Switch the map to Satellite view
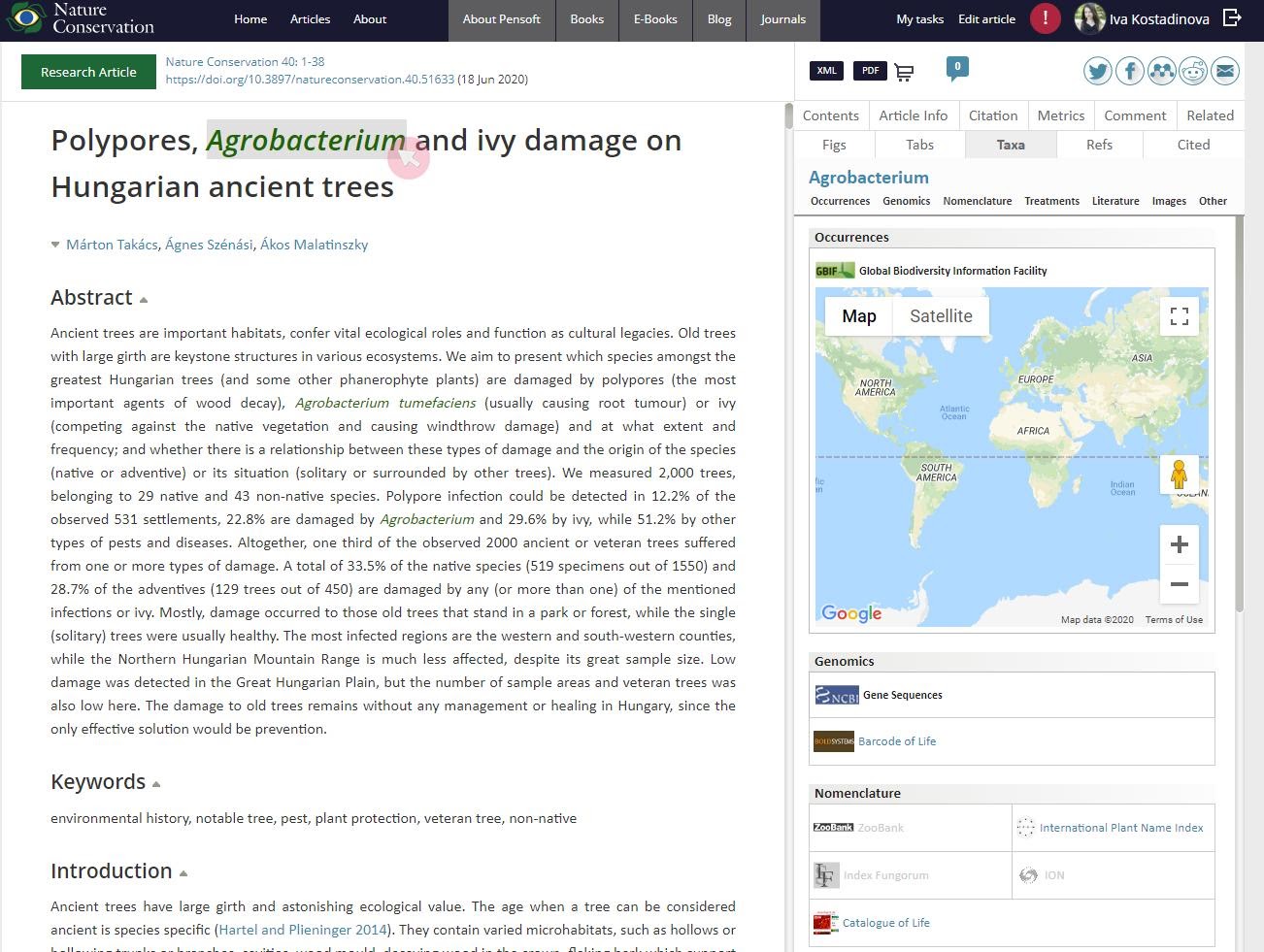 coord(940,316)
